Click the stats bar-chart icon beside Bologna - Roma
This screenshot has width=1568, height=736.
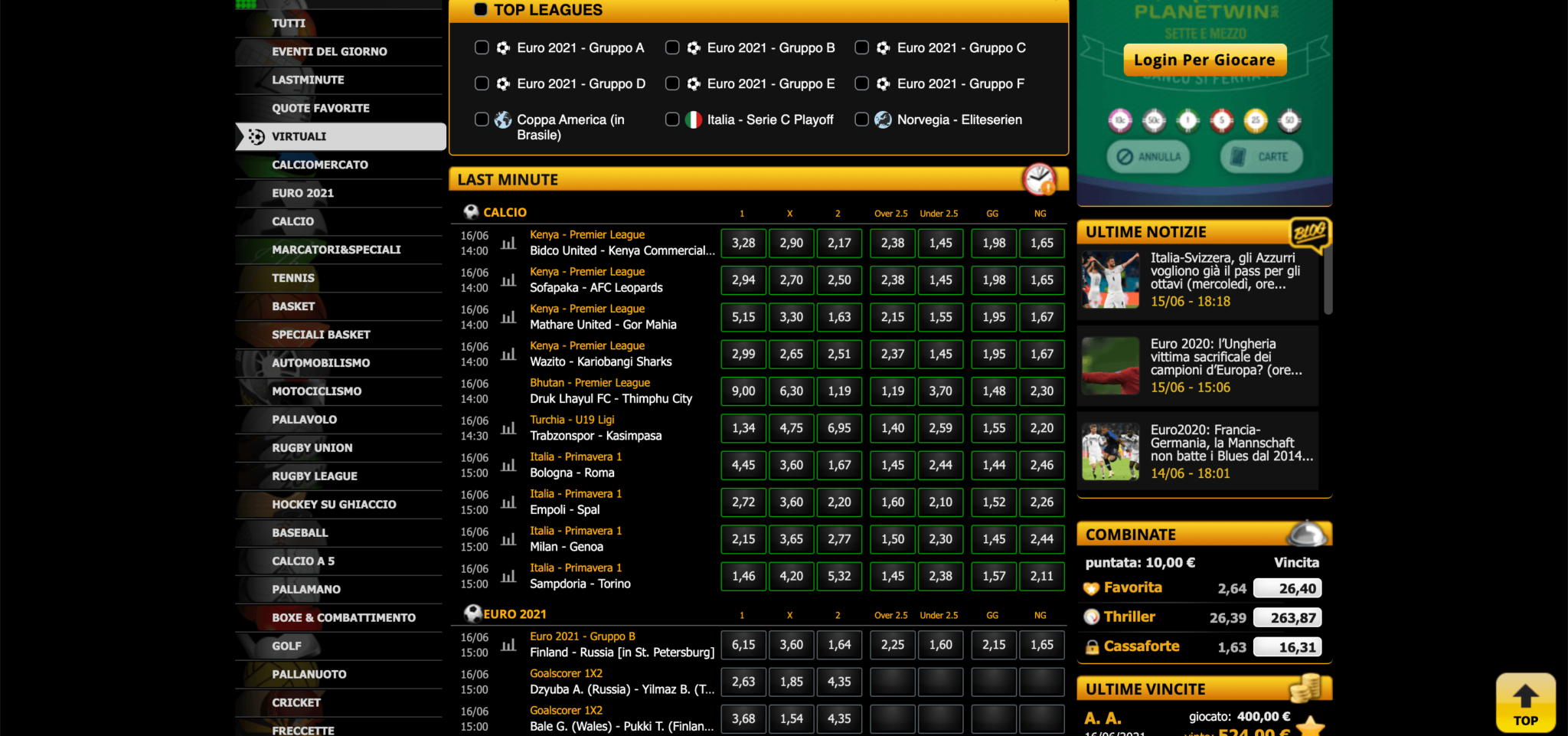508,466
